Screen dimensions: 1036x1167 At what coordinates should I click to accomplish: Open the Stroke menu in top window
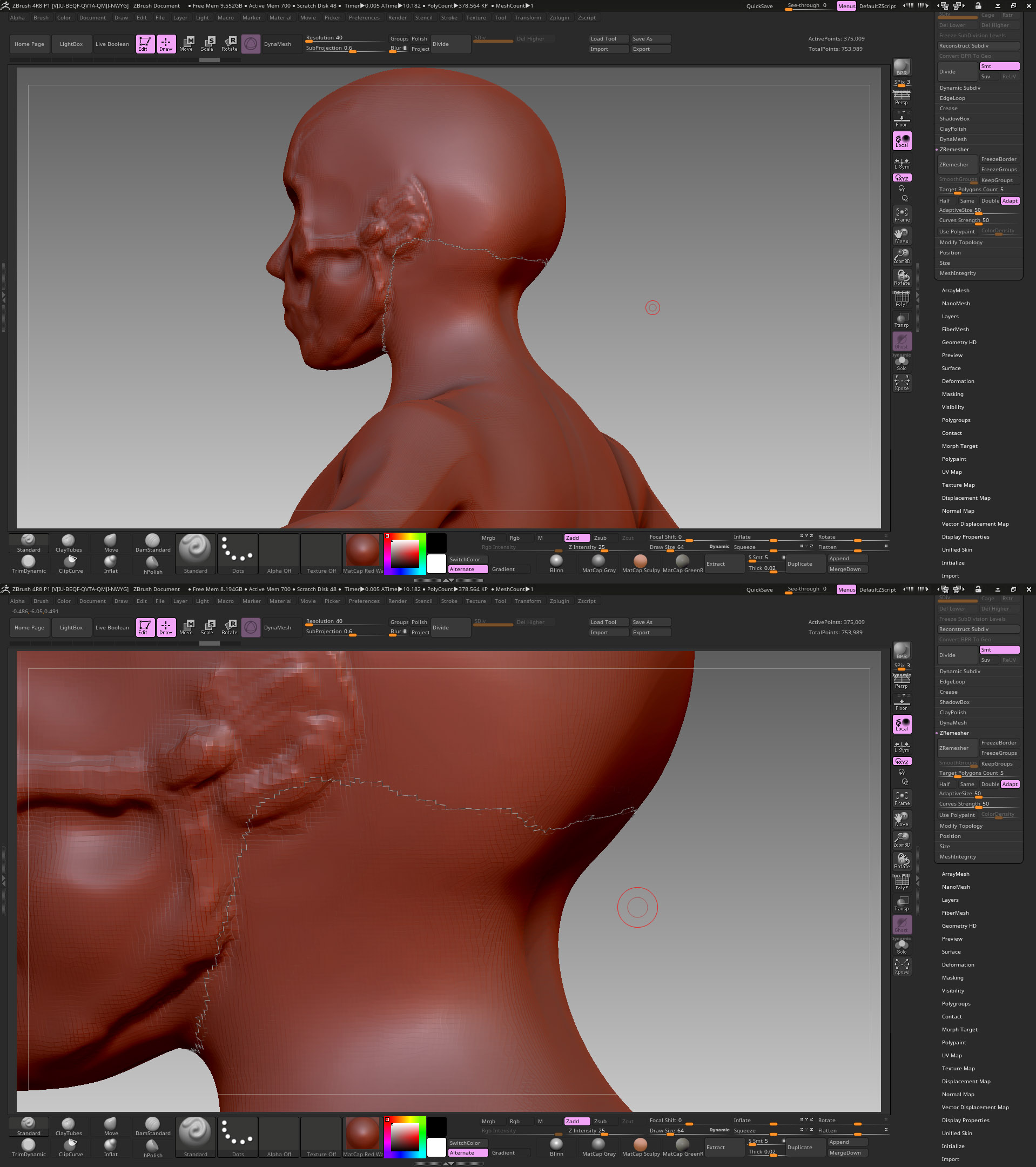[449, 18]
